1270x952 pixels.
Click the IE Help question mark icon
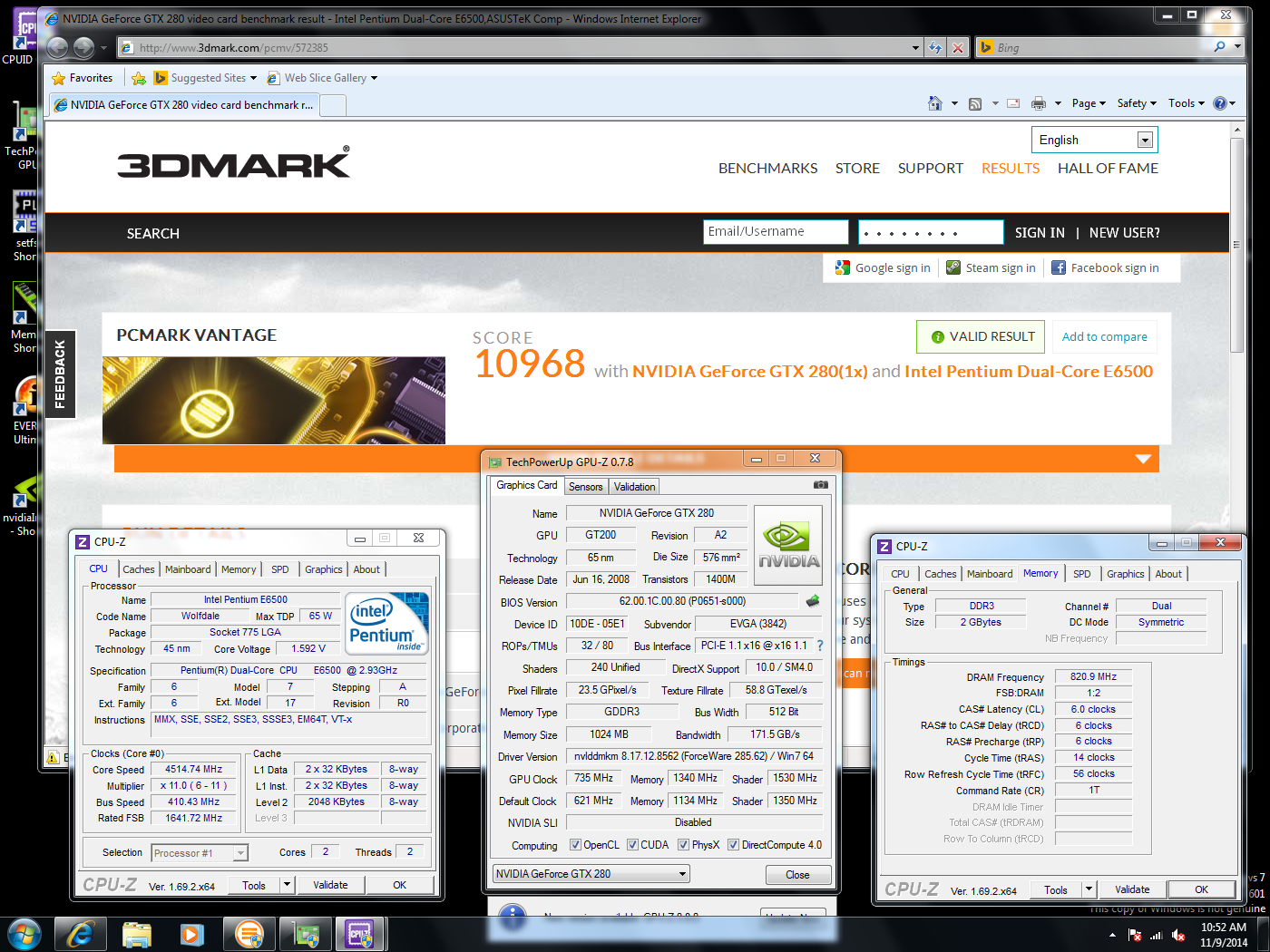coord(1220,103)
